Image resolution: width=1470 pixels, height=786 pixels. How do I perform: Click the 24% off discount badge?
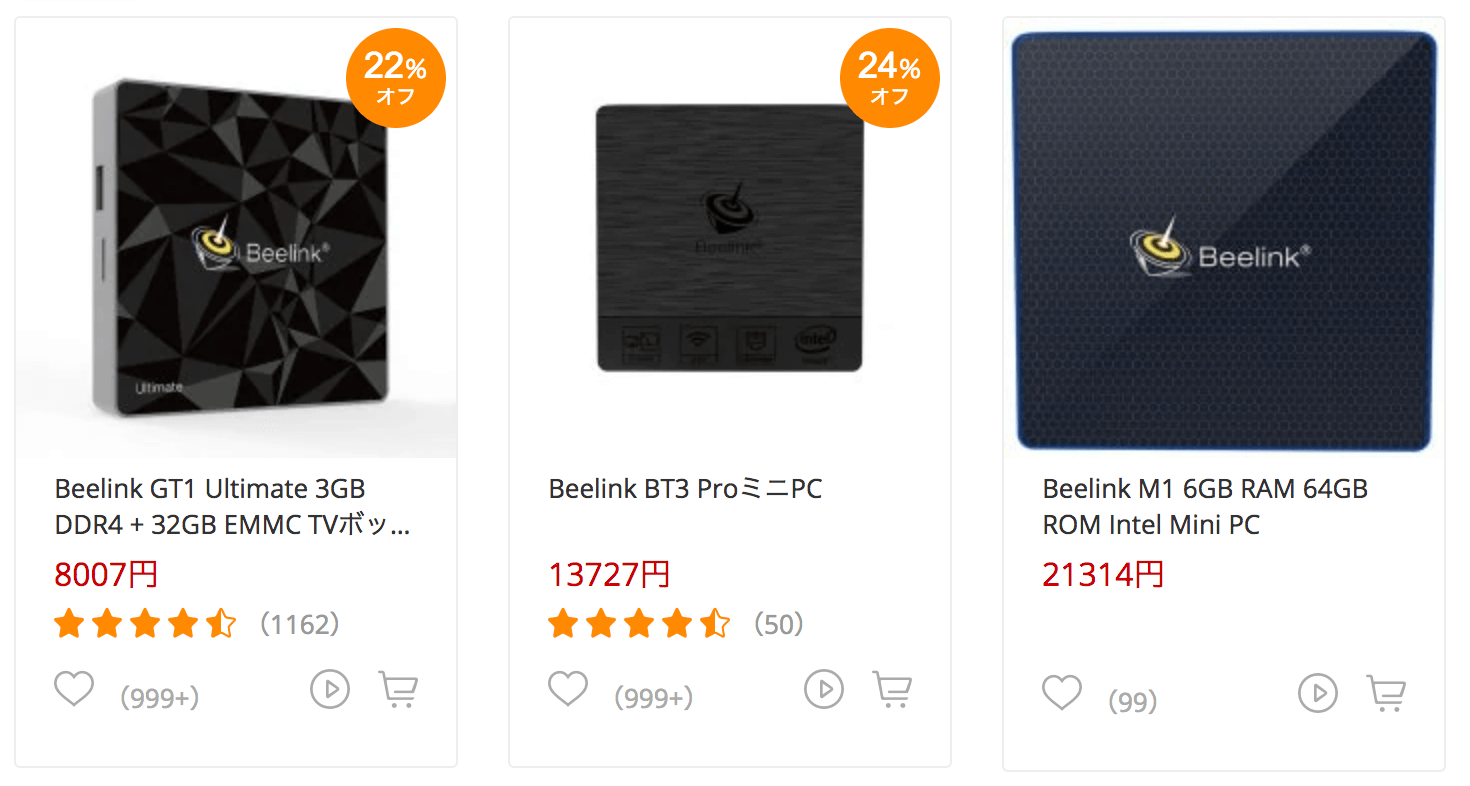[x=889, y=77]
